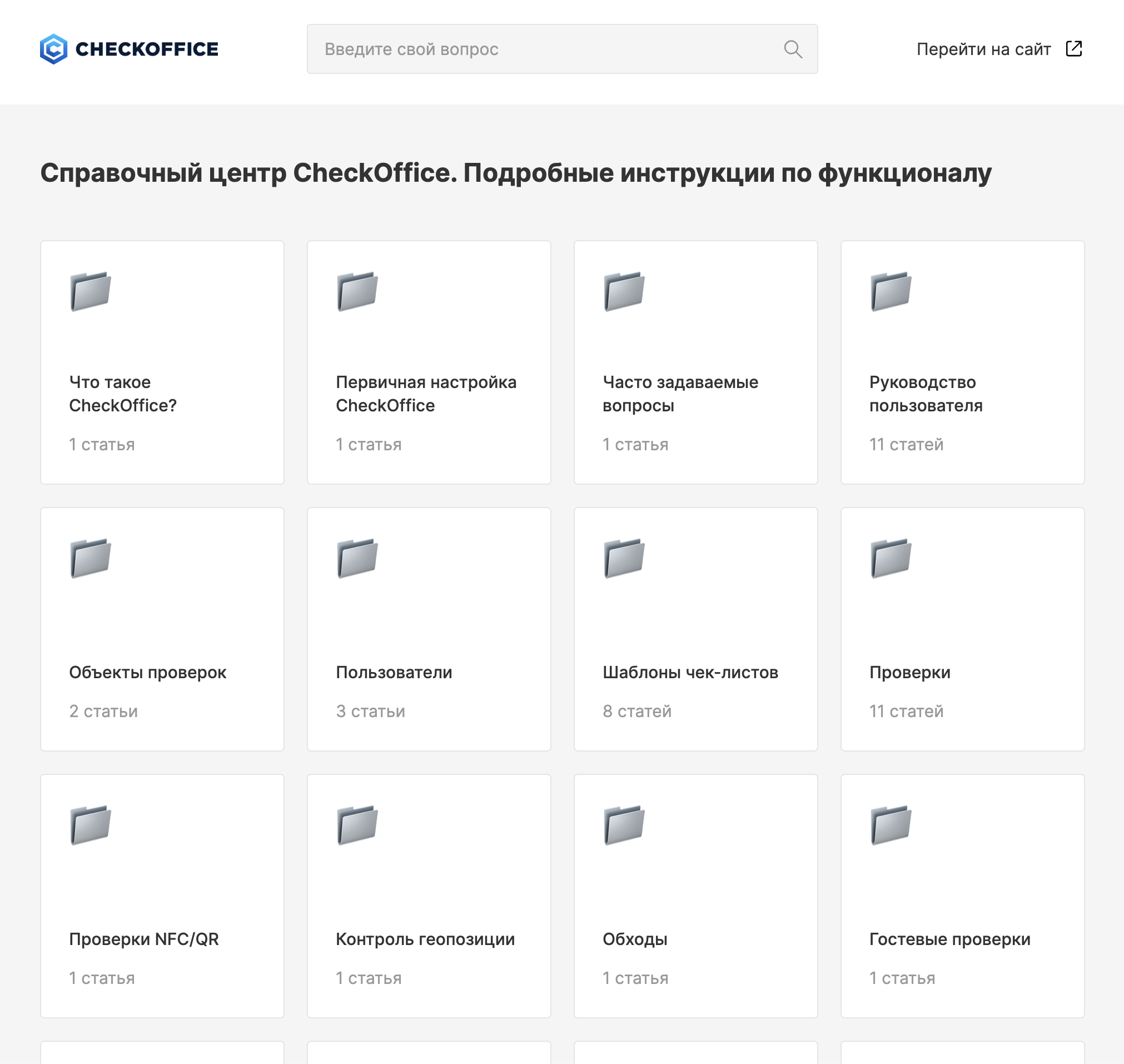The image size is (1124, 1064).
Task: Click folder icon in 'Что такое CheckOffice?' card
Action: [91, 291]
